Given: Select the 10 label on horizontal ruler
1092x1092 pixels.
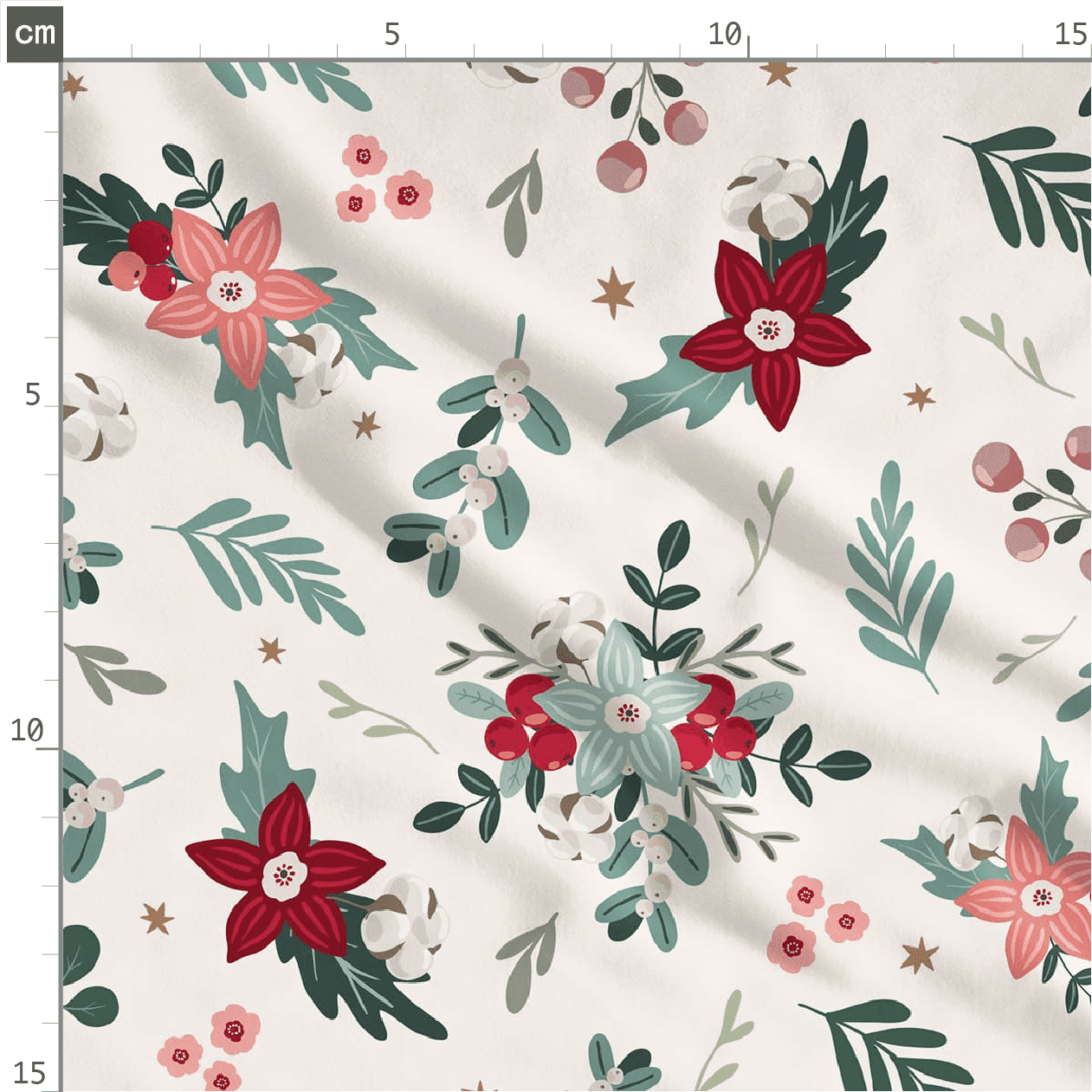Looking at the screenshot, I should [x=725, y=35].
